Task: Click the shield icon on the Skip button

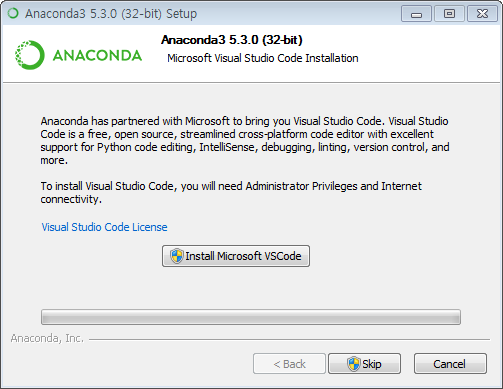Action: click(x=354, y=364)
